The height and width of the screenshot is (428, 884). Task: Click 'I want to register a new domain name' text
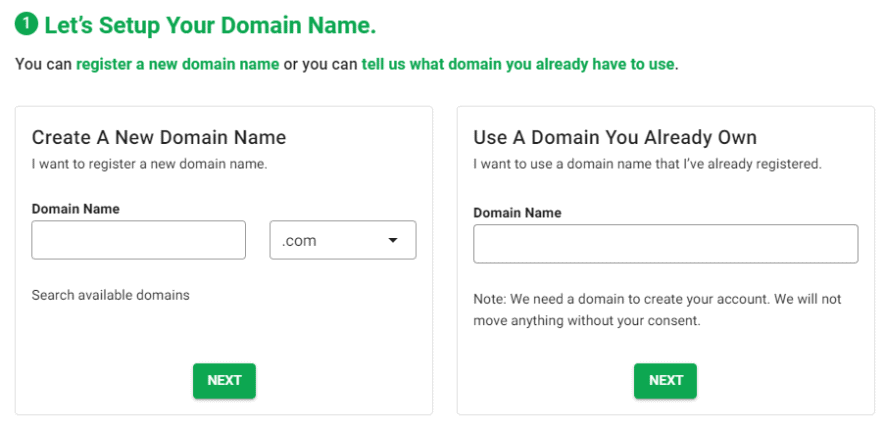(149, 164)
